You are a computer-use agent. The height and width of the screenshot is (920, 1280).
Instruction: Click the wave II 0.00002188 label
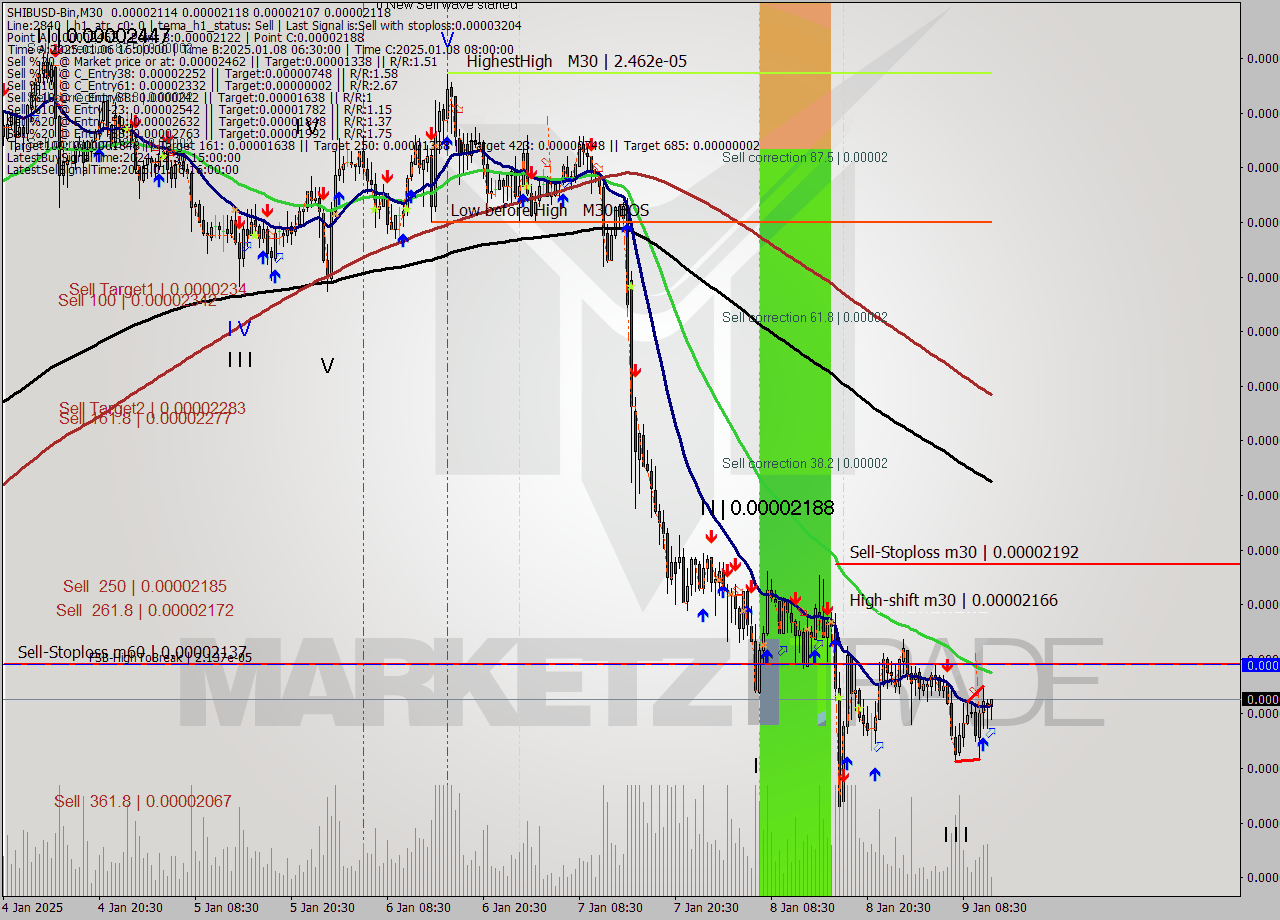click(767, 508)
